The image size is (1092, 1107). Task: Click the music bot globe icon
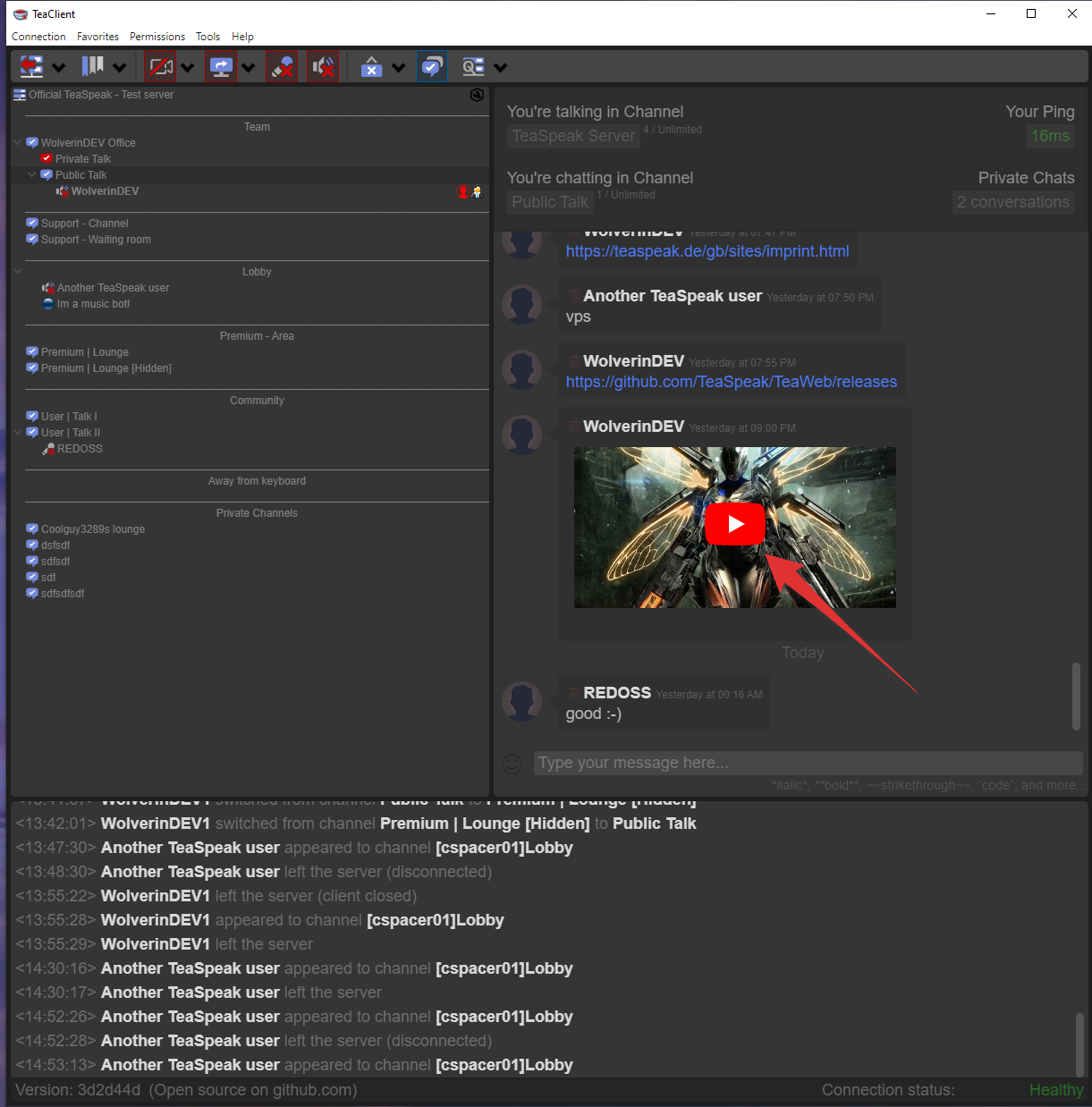coord(48,304)
